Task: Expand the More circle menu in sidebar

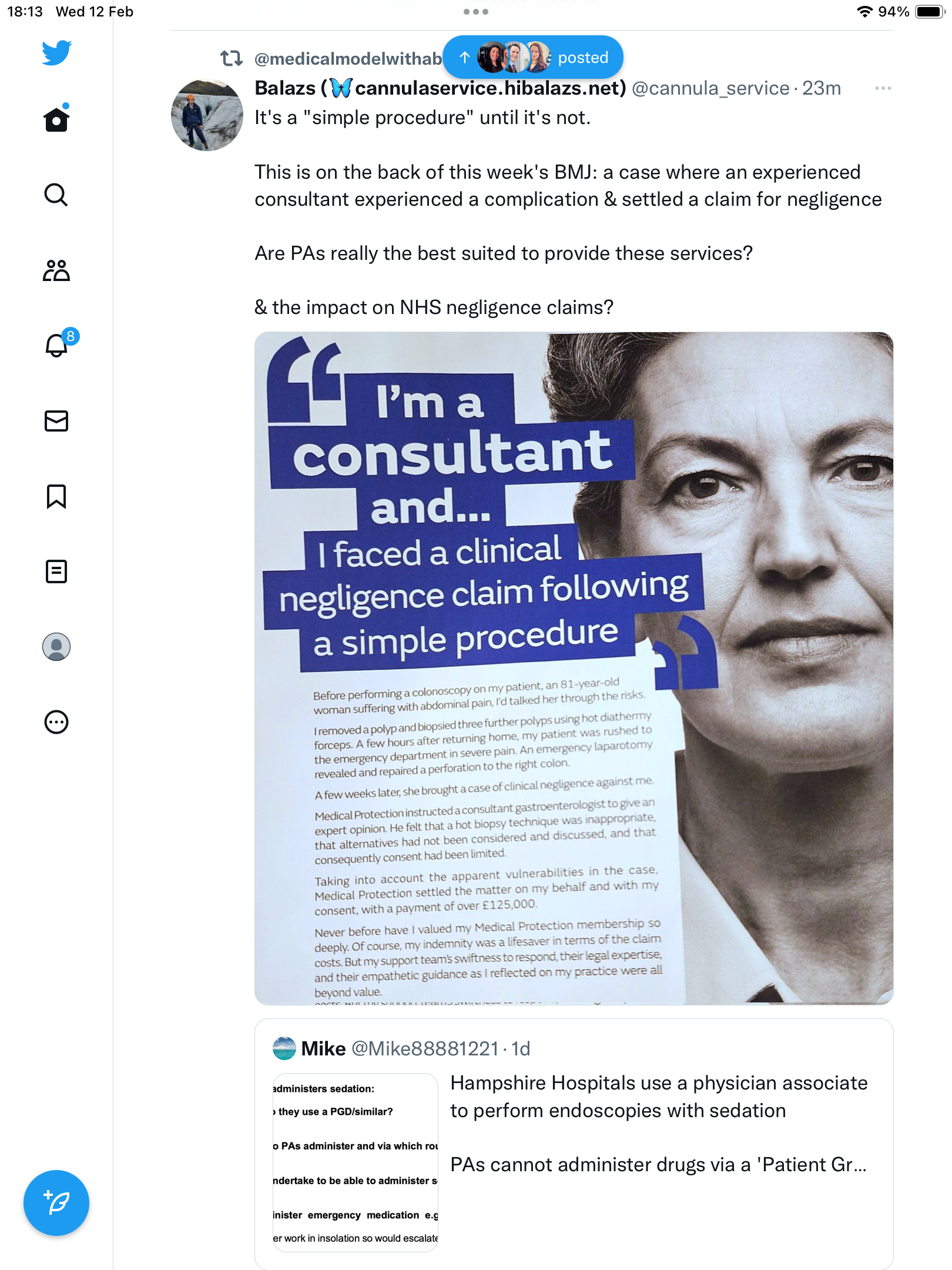Action: (56, 722)
